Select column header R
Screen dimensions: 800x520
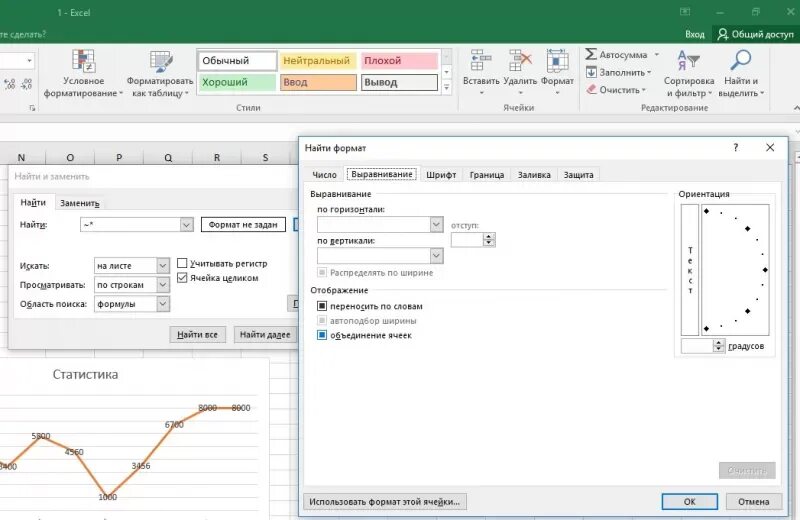pyautogui.click(x=217, y=157)
